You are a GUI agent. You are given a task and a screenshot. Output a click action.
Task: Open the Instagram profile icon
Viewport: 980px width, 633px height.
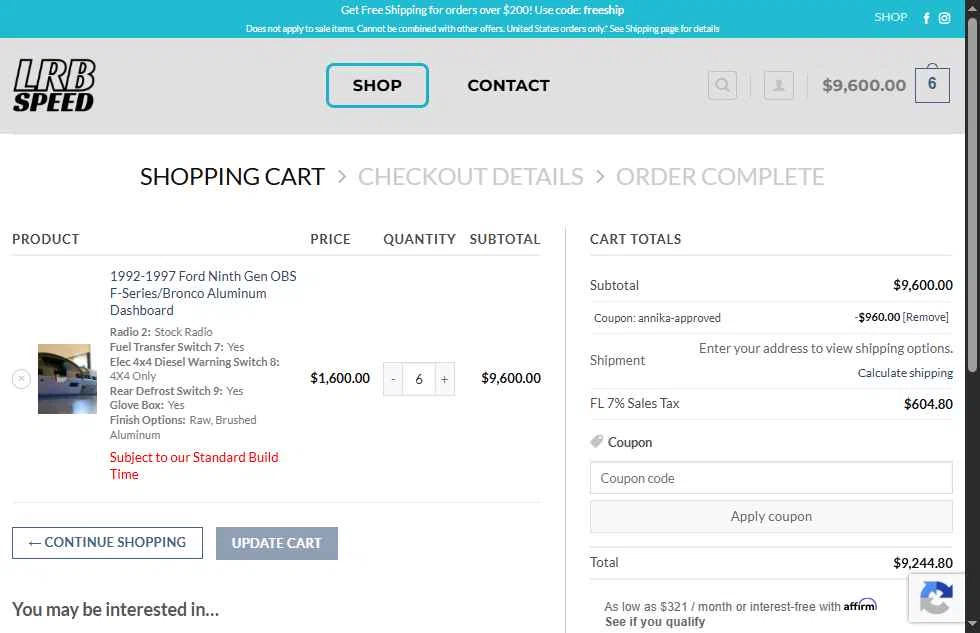pyautogui.click(x=944, y=18)
